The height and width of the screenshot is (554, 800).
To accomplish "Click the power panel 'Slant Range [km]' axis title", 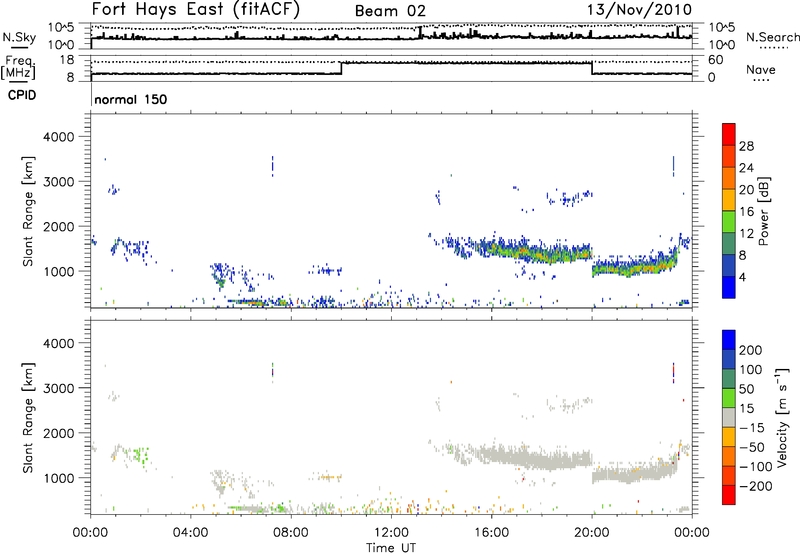I will tap(28, 211).
